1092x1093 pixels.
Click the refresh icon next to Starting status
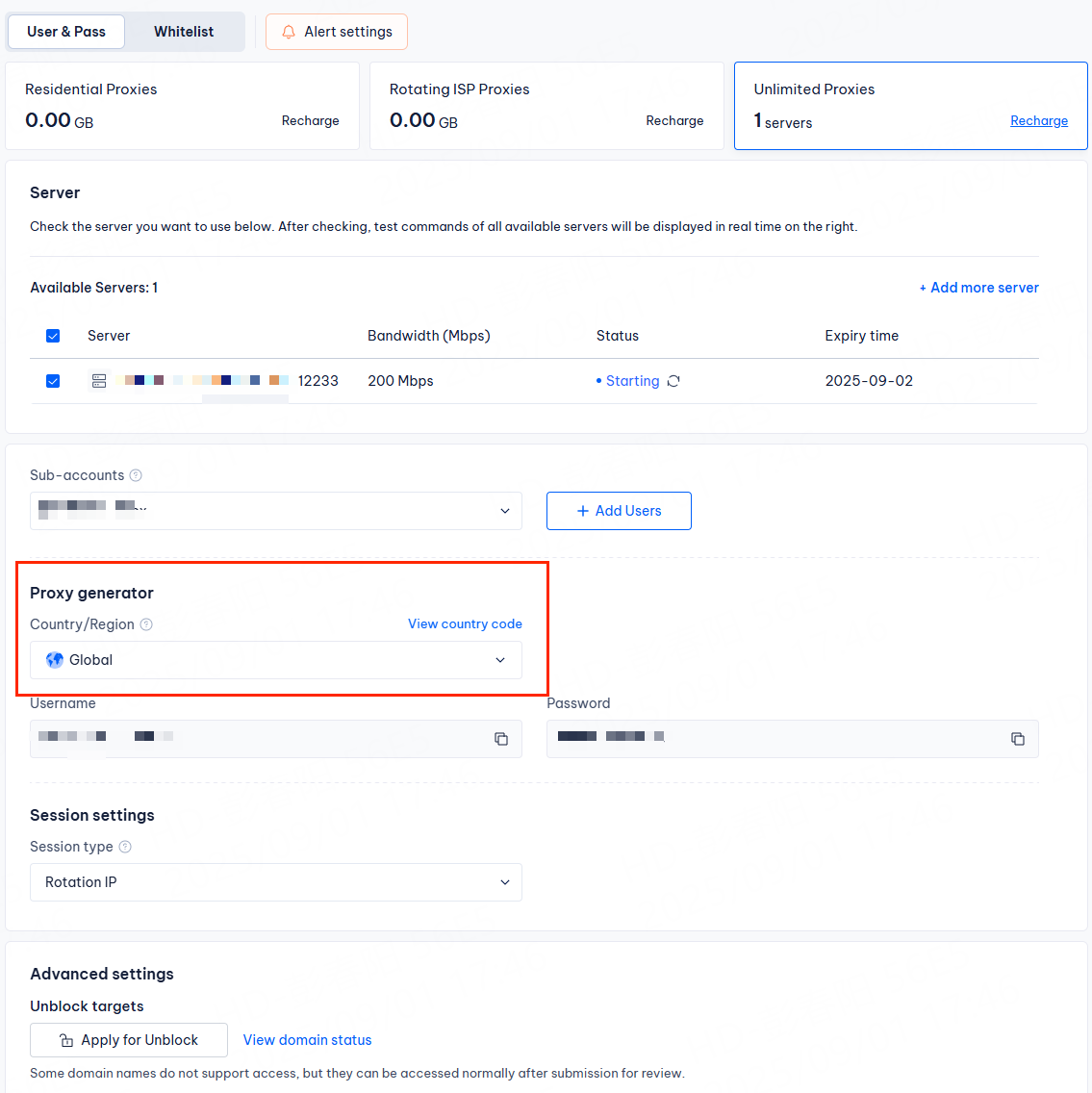coord(673,381)
